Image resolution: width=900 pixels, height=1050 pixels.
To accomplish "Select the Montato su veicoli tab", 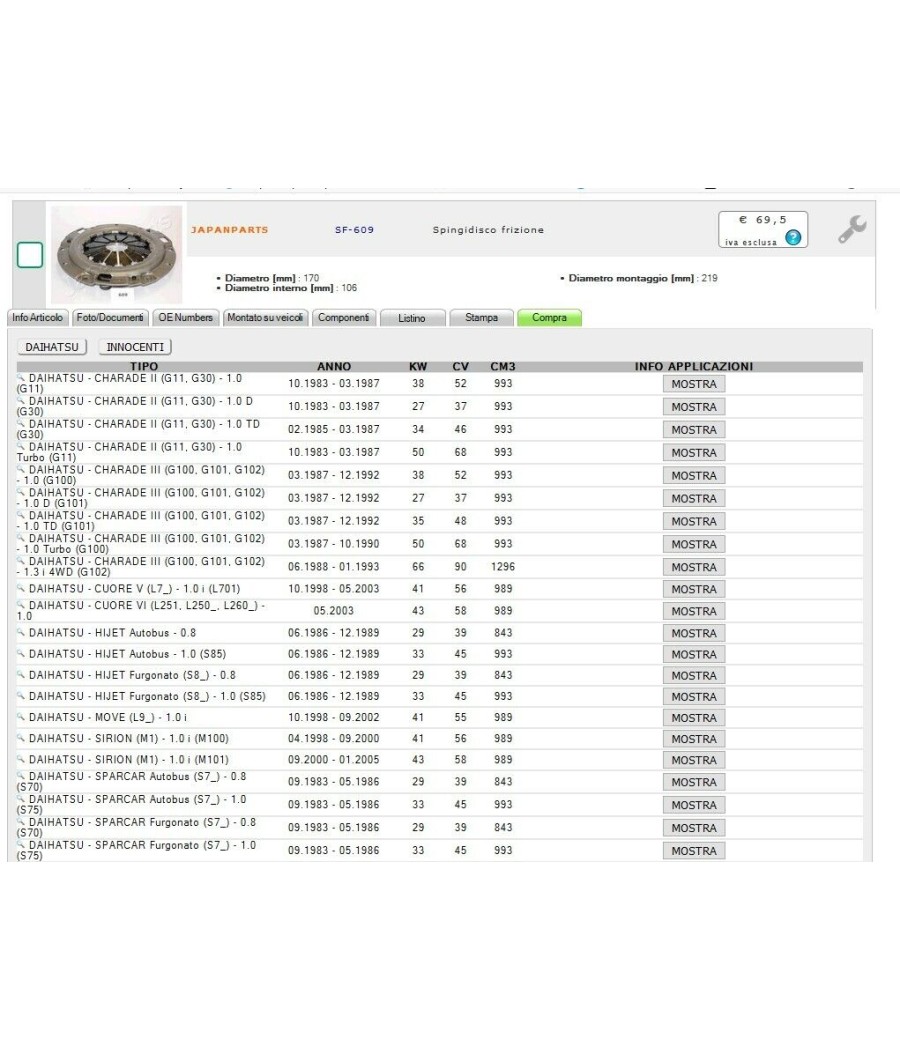I will (265, 317).
